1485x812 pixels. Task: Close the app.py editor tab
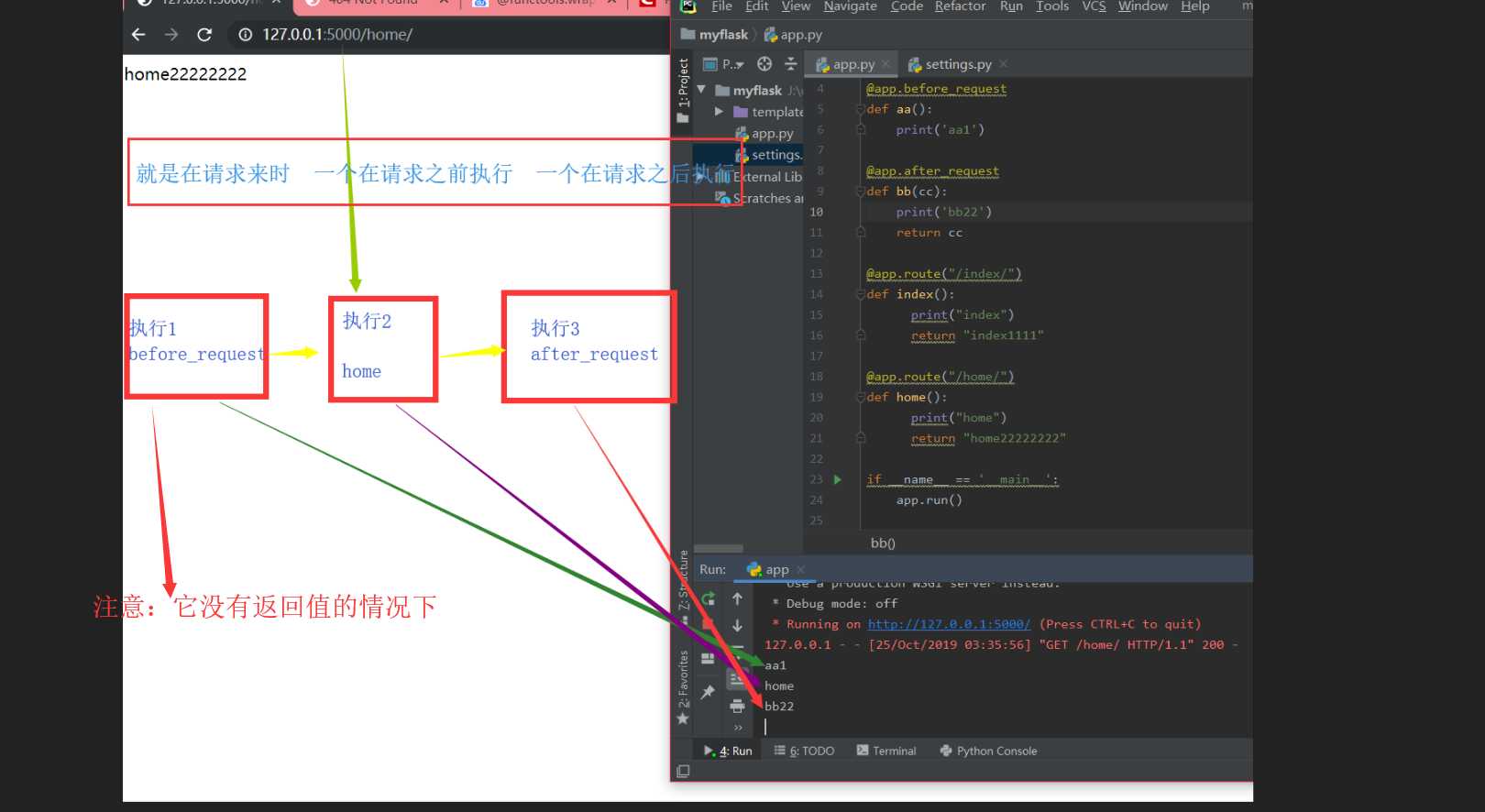tap(885, 64)
